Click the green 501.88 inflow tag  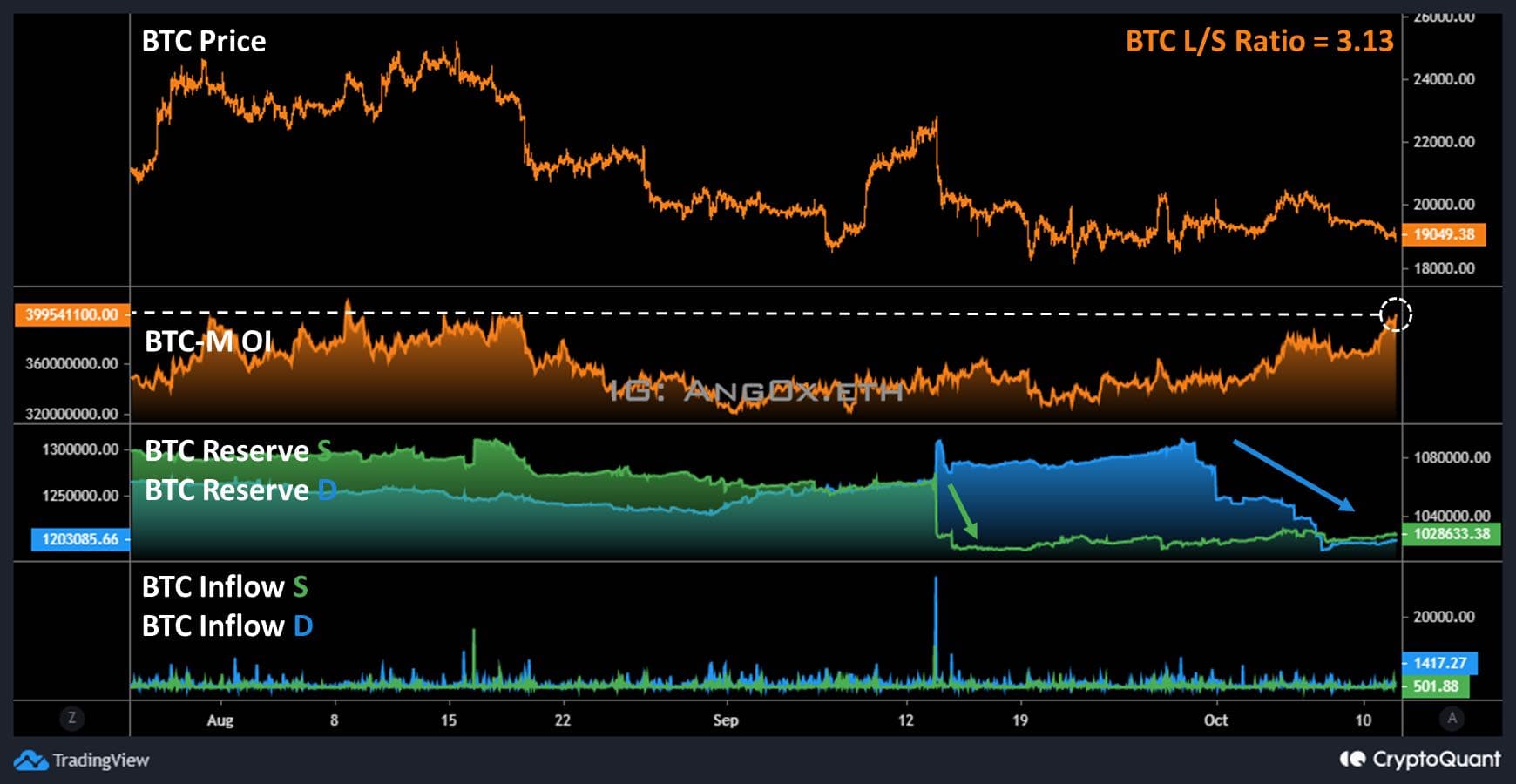pos(1442,686)
